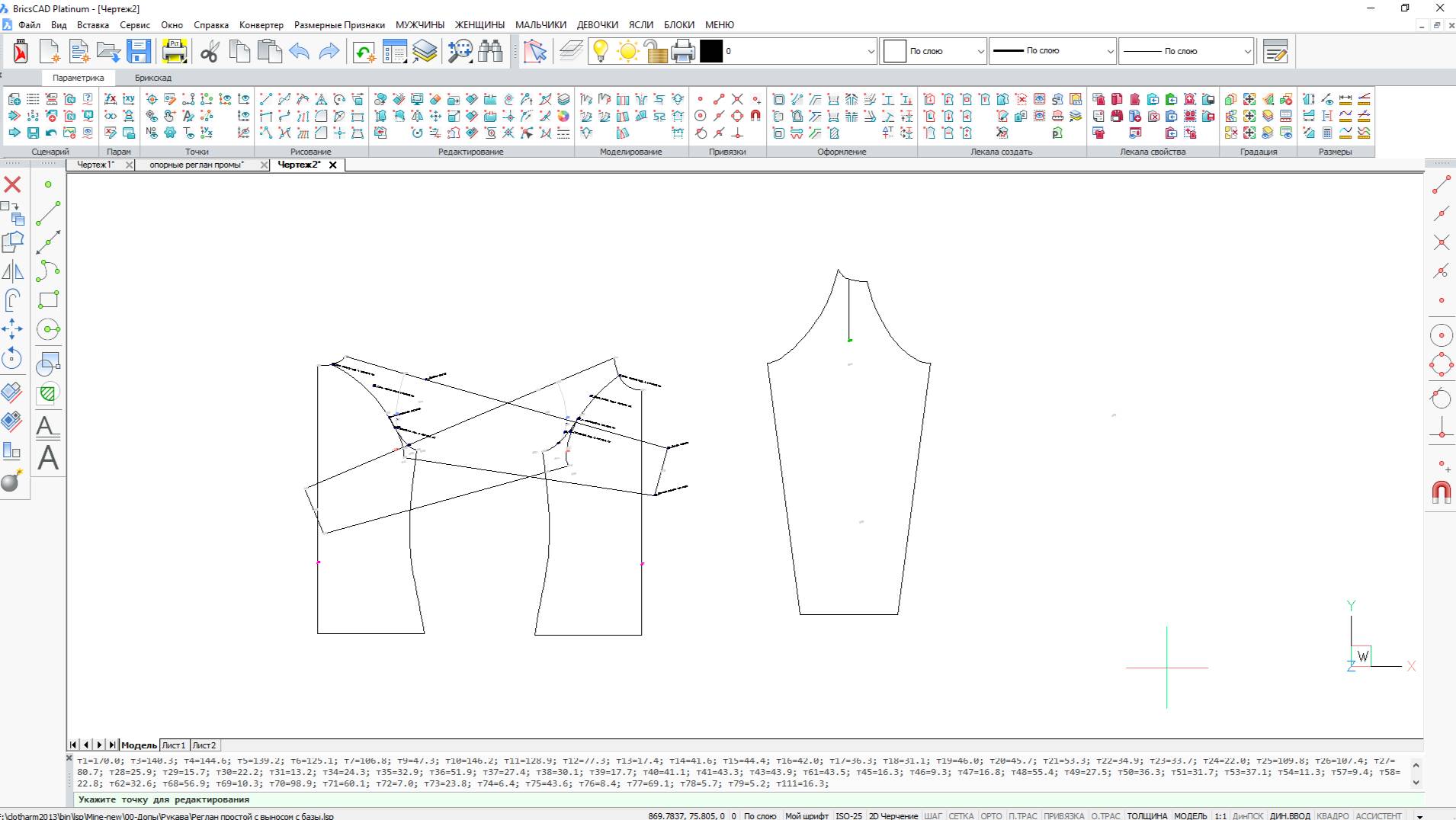Open the Properties panel icon
1456x820 pixels.
pos(395,51)
